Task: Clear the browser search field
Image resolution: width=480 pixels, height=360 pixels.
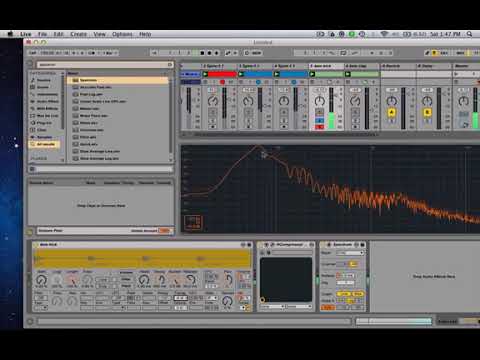Action: (169, 64)
